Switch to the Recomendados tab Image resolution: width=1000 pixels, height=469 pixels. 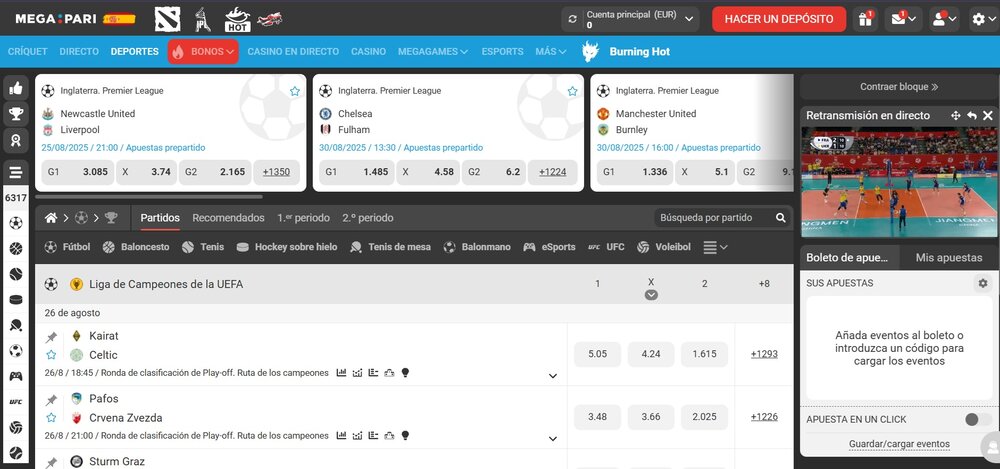228,218
